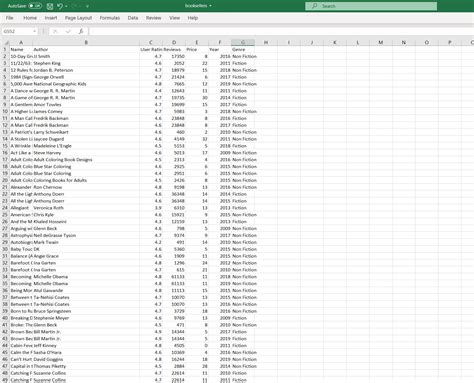Open the File tab

tap(10, 18)
